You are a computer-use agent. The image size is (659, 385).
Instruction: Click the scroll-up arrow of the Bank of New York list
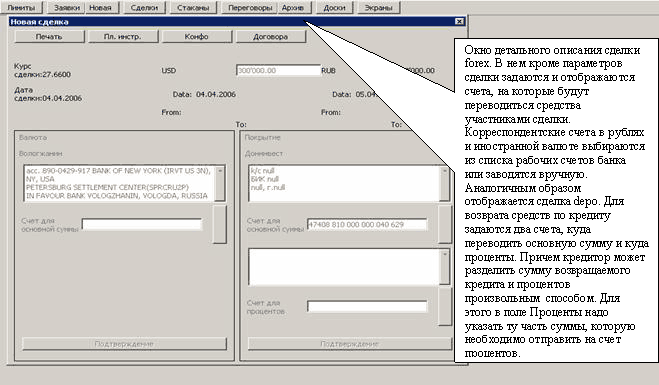click(x=220, y=171)
